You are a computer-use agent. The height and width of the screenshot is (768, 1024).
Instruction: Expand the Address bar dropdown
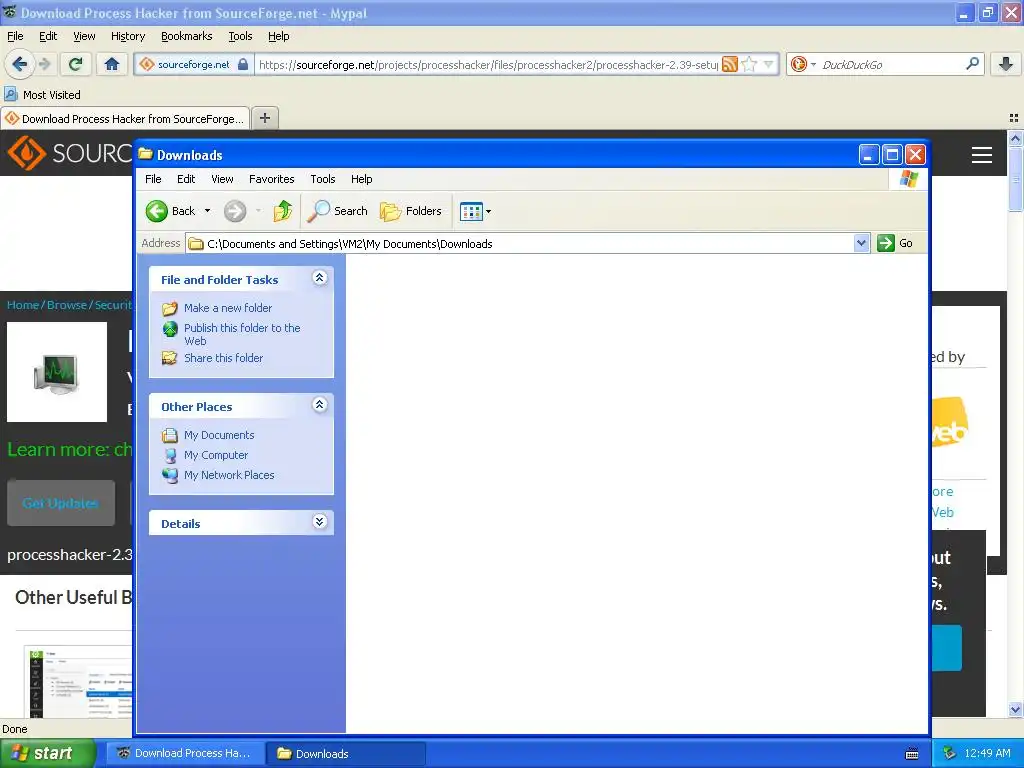point(861,243)
